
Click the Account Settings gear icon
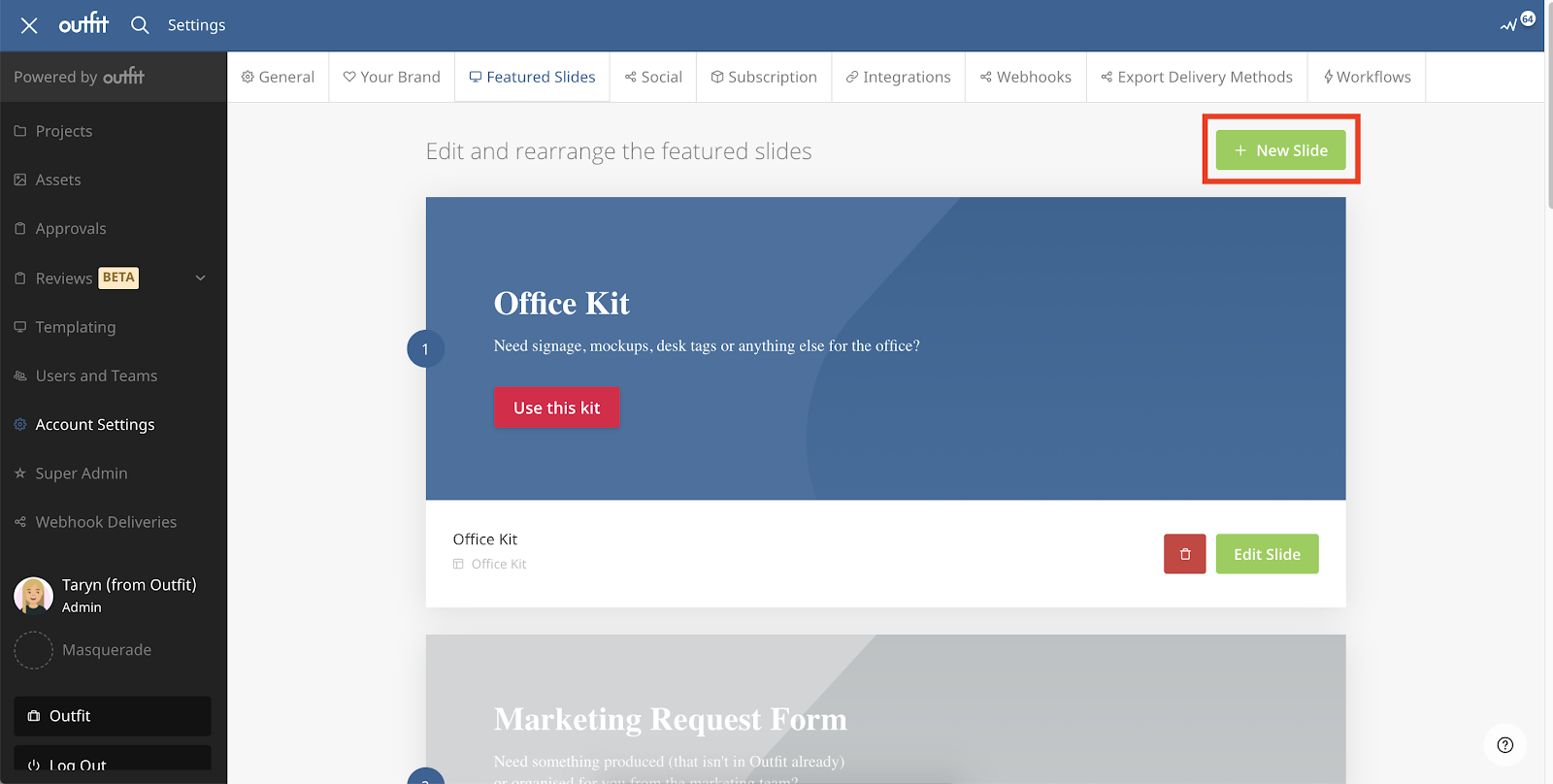click(x=20, y=424)
